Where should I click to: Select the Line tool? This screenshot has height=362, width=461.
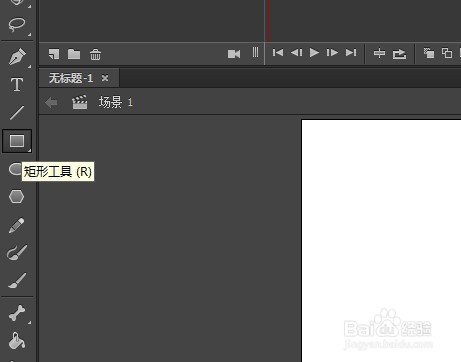(x=17, y=113)
